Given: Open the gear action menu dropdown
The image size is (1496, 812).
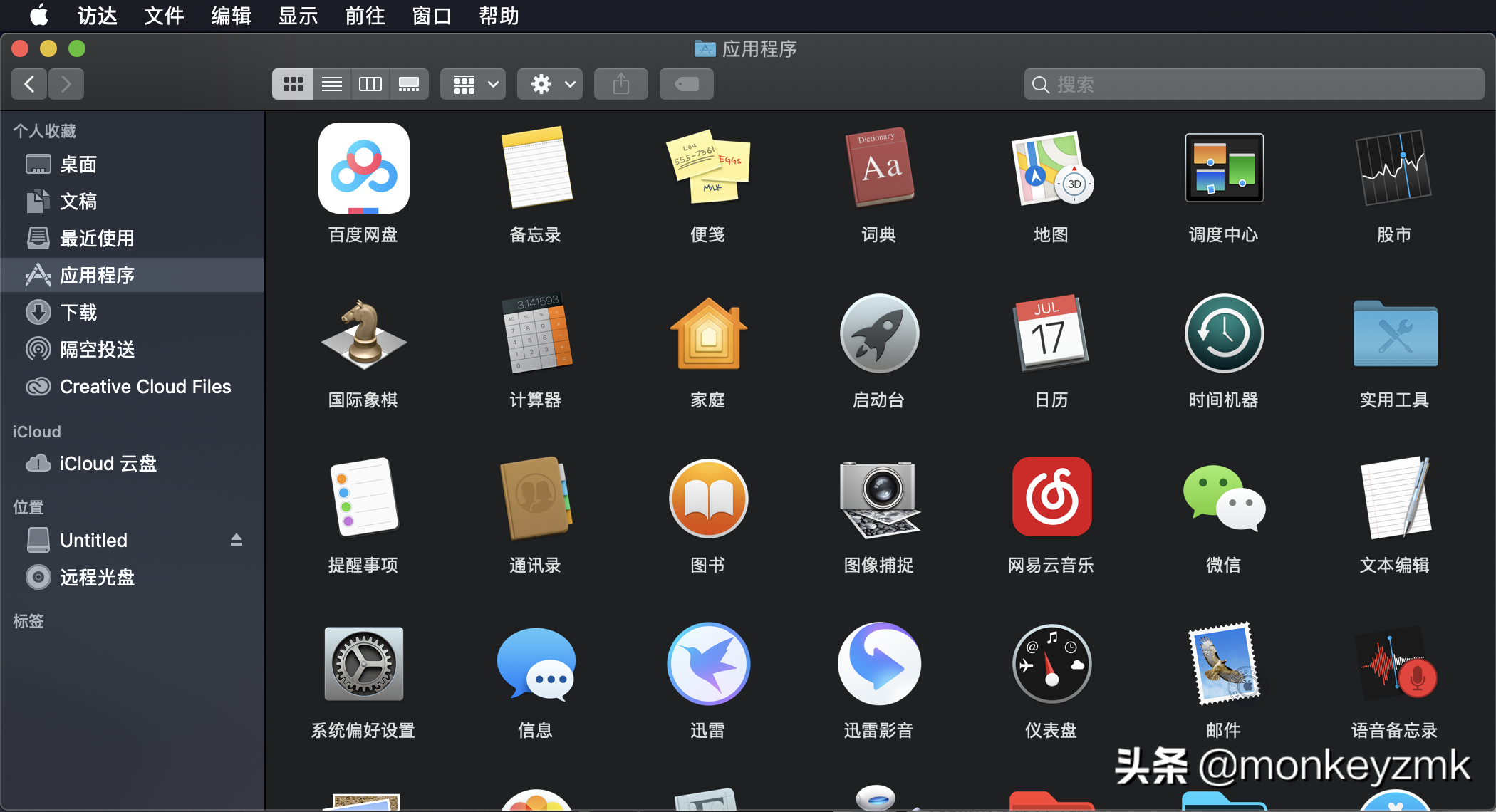Looking at the screenshot, I should [550, 84].
